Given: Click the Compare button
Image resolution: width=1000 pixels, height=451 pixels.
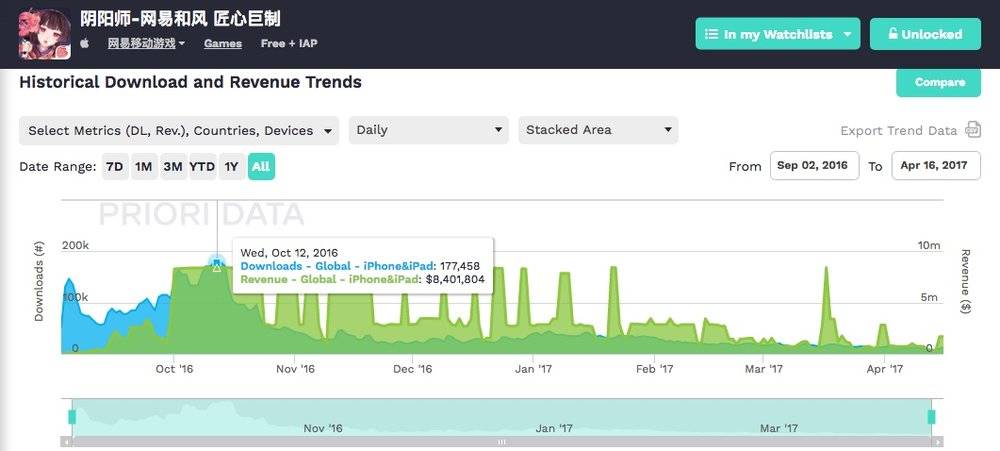Looking at the screenshot, I should 938,83.
